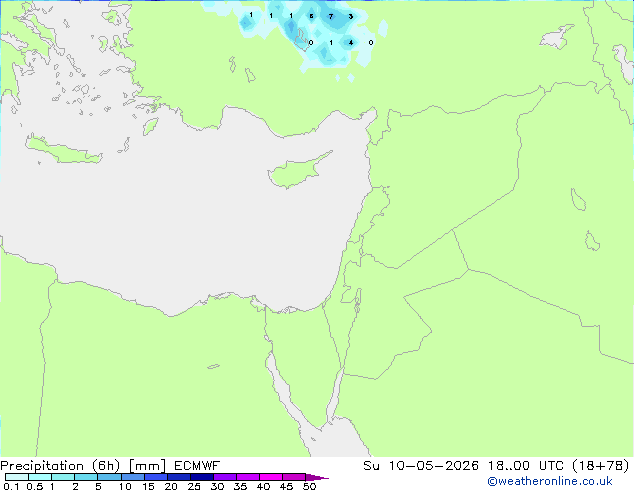Click the 'Su 10-05-2026' date text
This screenshot has height=490, width=634.
click(421, 466)
